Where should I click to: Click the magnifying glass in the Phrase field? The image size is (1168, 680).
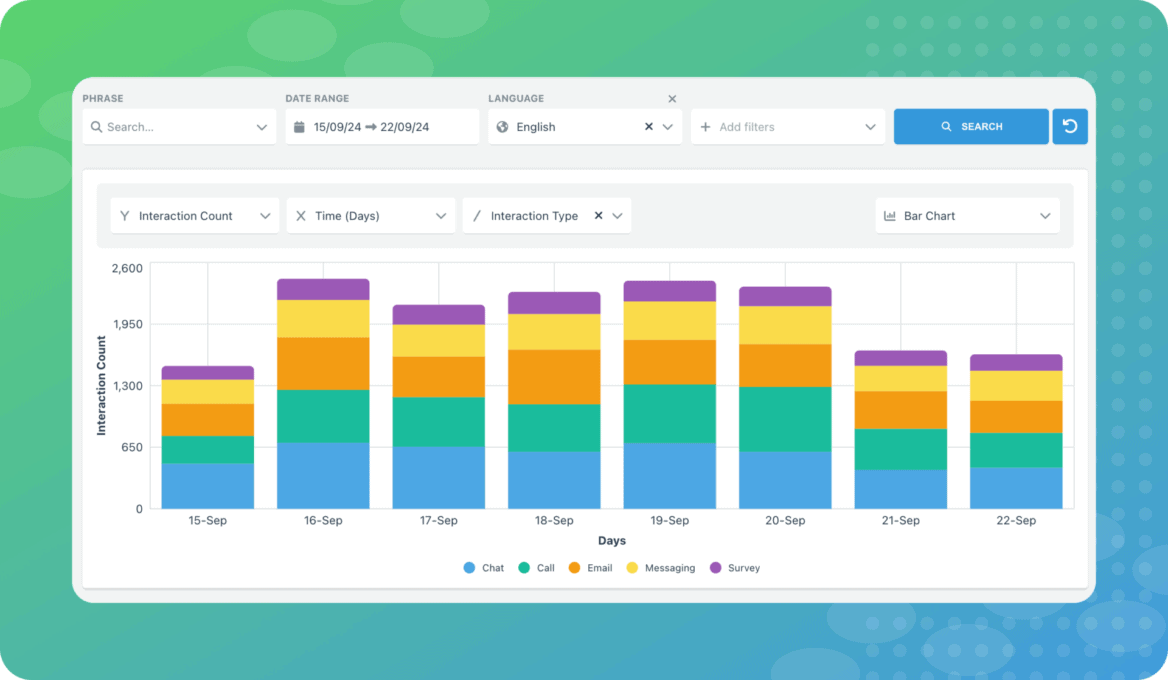95,127
